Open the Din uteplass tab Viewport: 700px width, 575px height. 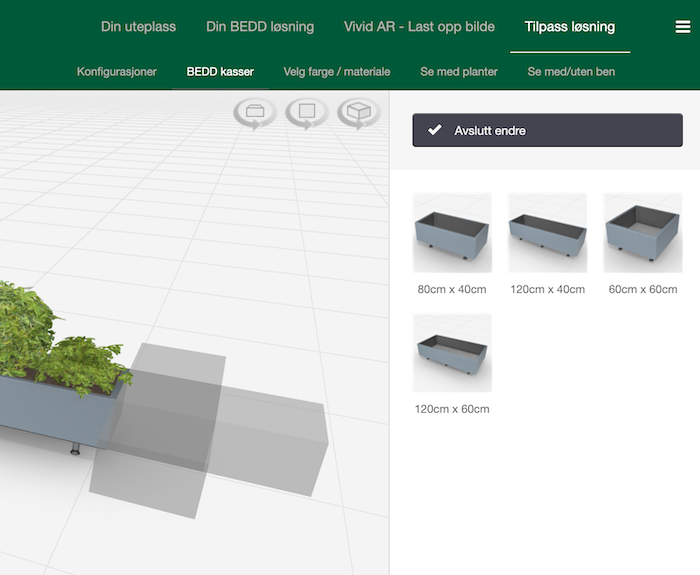138,27
